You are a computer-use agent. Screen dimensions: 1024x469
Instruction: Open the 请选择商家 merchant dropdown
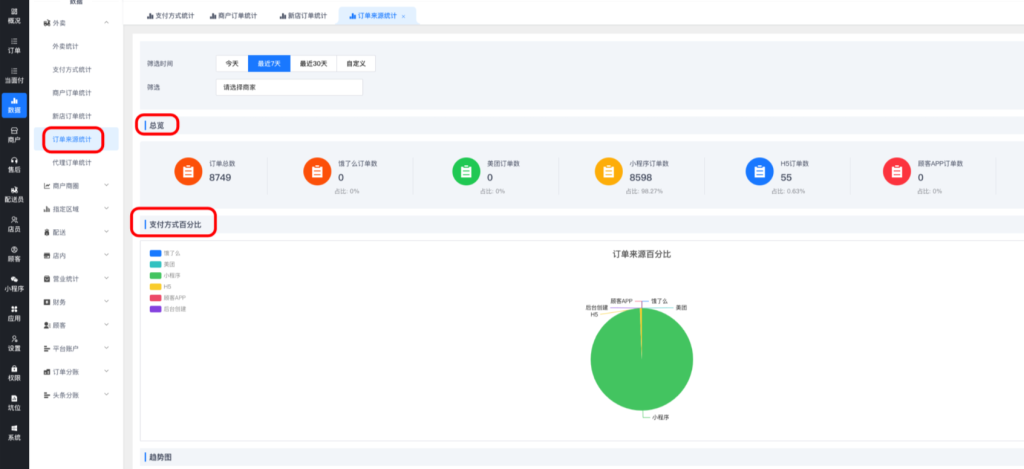289,87
